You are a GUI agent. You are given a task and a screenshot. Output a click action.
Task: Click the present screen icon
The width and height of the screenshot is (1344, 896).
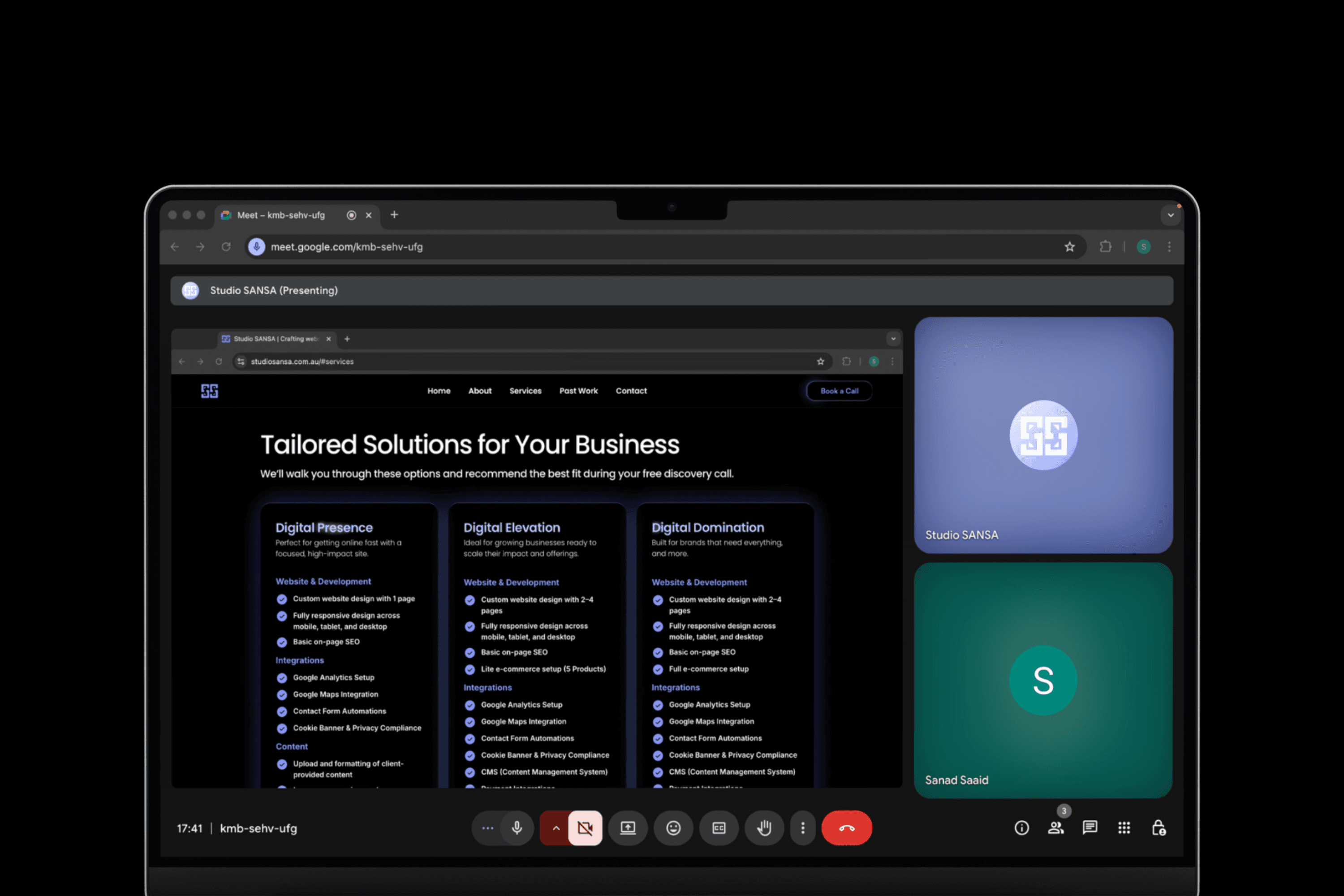[x=628, y=828]
